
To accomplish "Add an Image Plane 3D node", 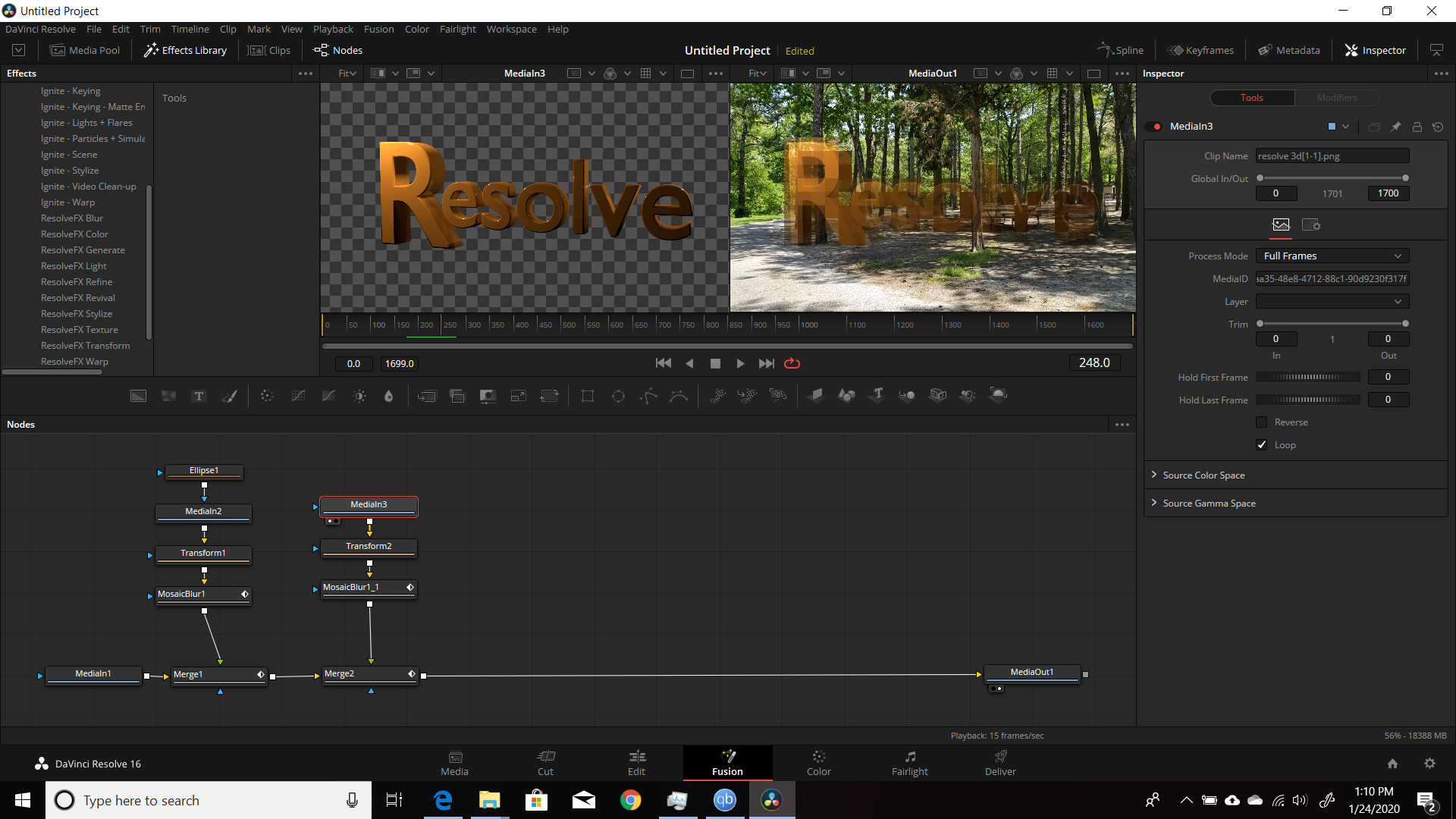I will pos(816,395).
